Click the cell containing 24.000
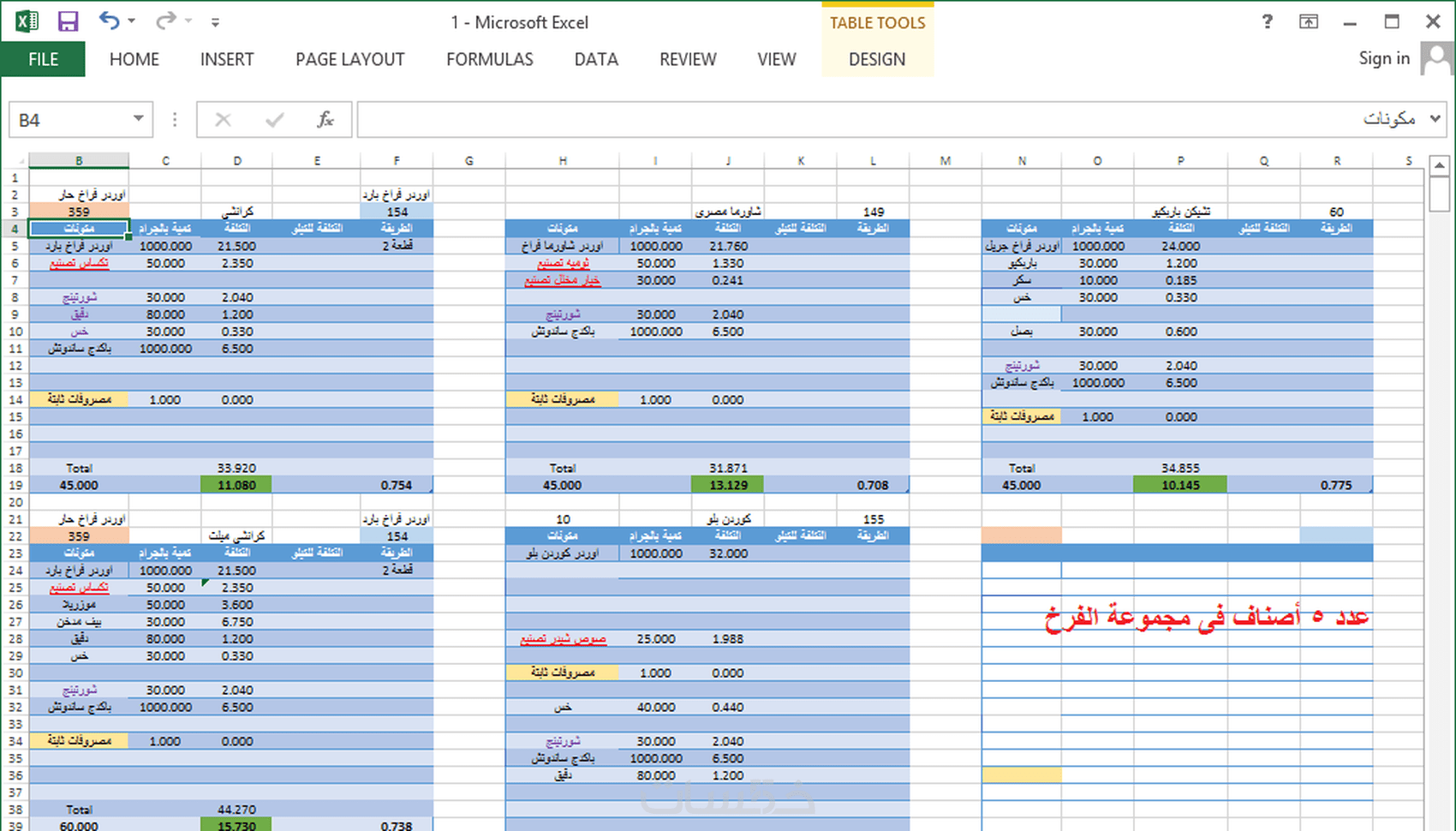This screenshot has width=1456, height=831. pos(1180,245)
